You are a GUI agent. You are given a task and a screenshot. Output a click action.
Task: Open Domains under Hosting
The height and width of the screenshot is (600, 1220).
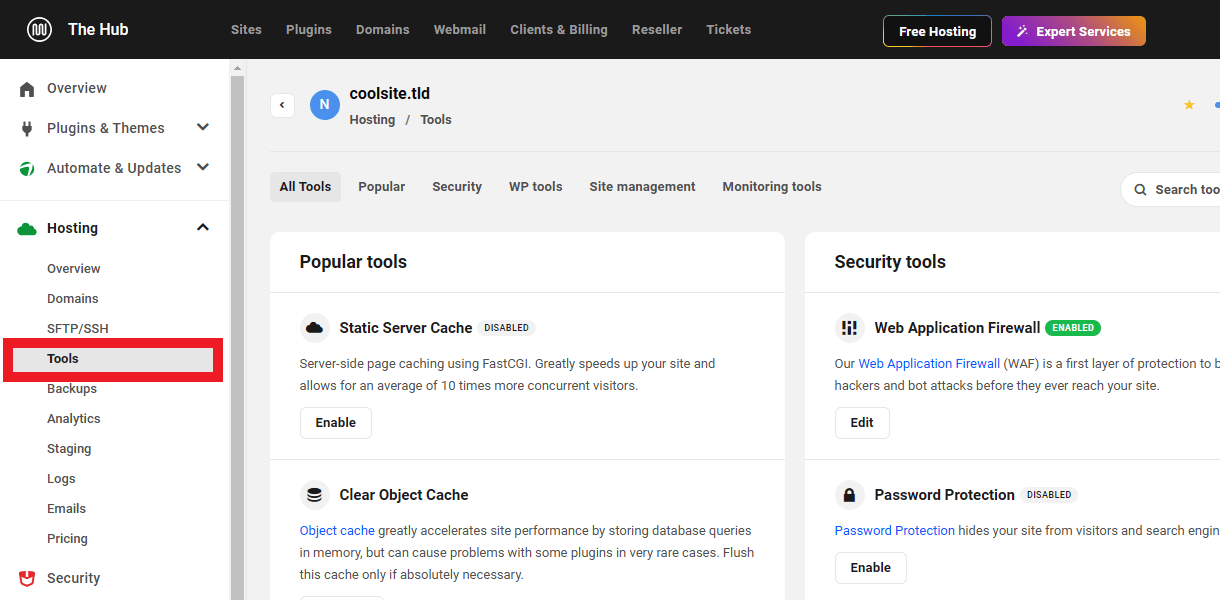pos(73,299)
